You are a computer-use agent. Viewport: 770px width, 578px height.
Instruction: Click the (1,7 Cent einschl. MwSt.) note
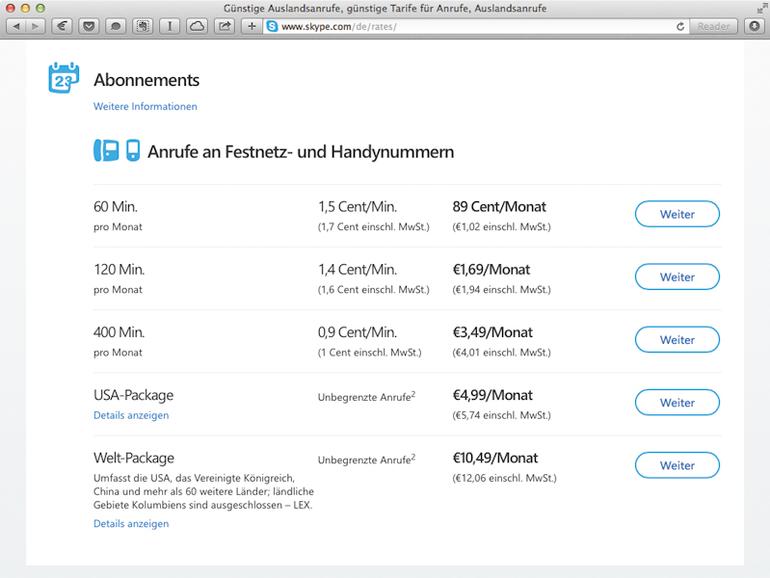[373, 227]
